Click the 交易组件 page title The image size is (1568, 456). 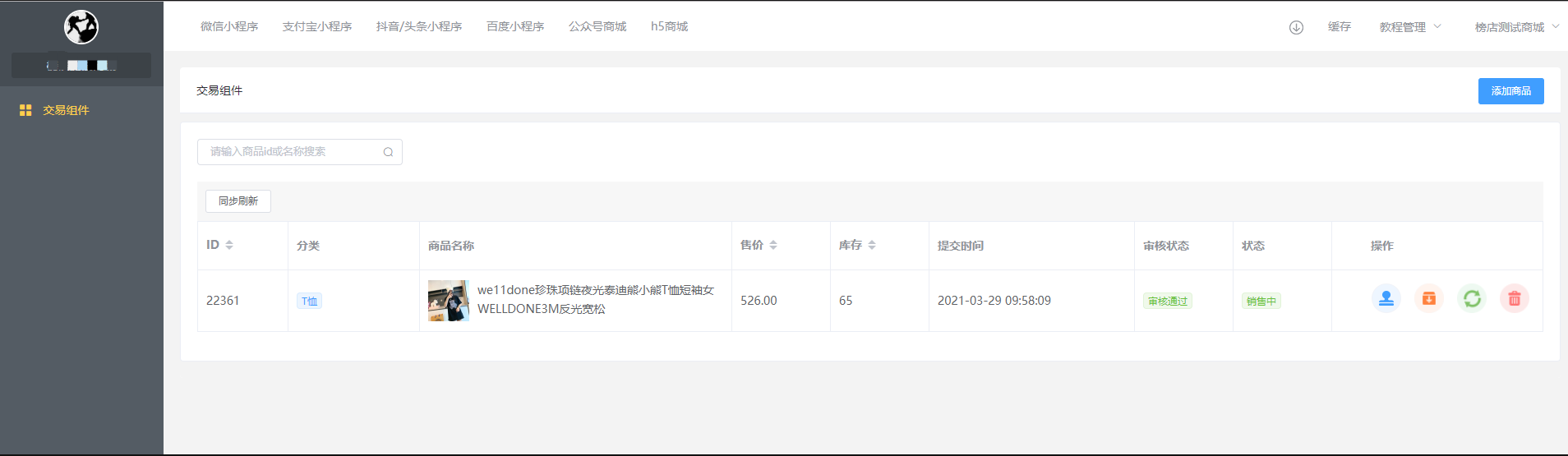[219, 90]
